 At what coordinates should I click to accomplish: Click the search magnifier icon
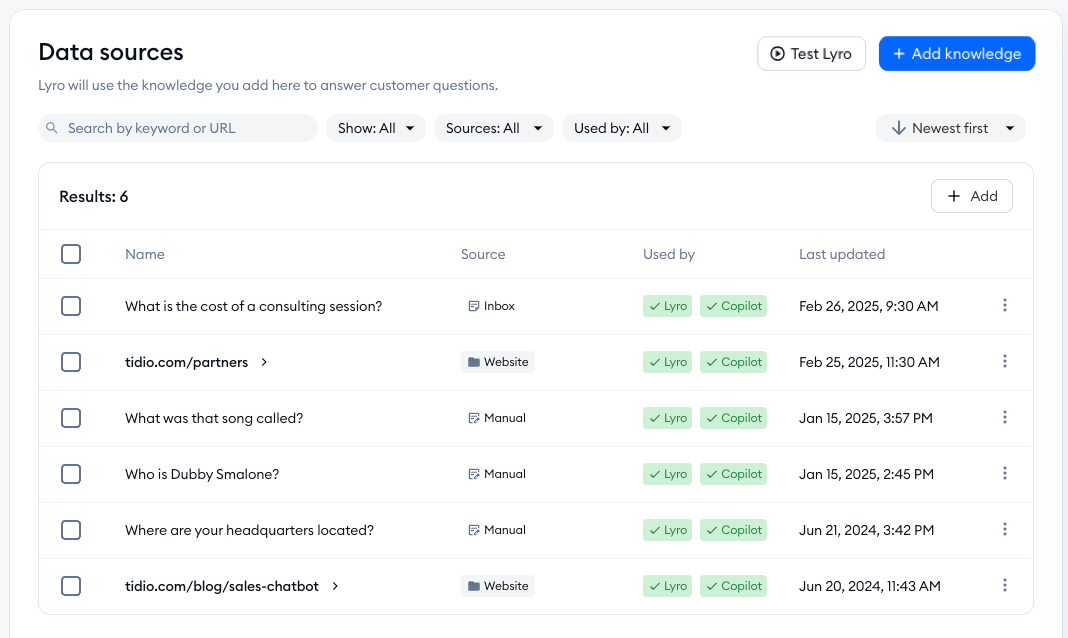point(53,129)
